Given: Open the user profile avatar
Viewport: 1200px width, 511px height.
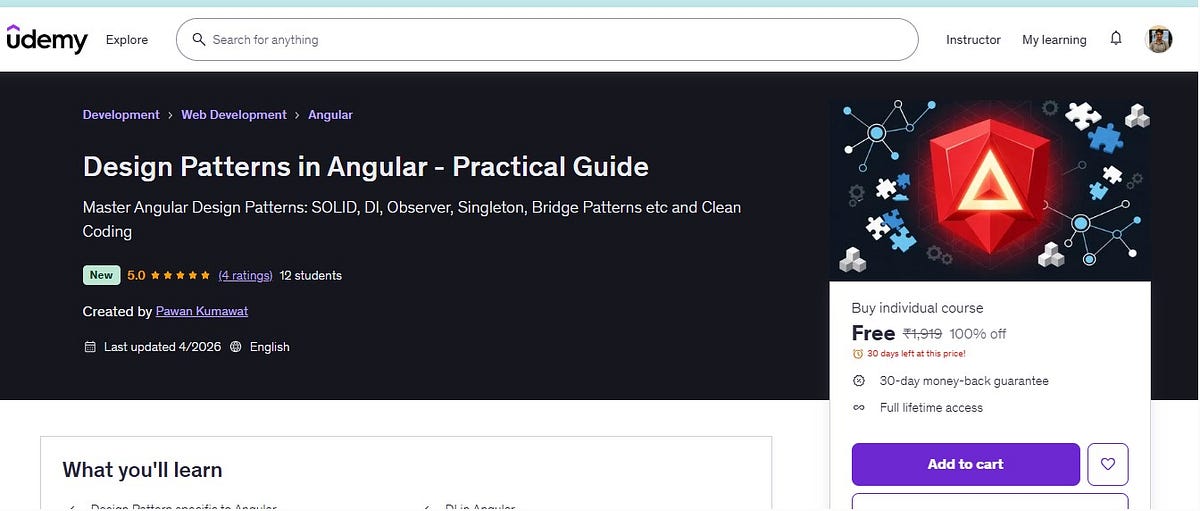Looking at the screenshot, I should [1158, 40].
